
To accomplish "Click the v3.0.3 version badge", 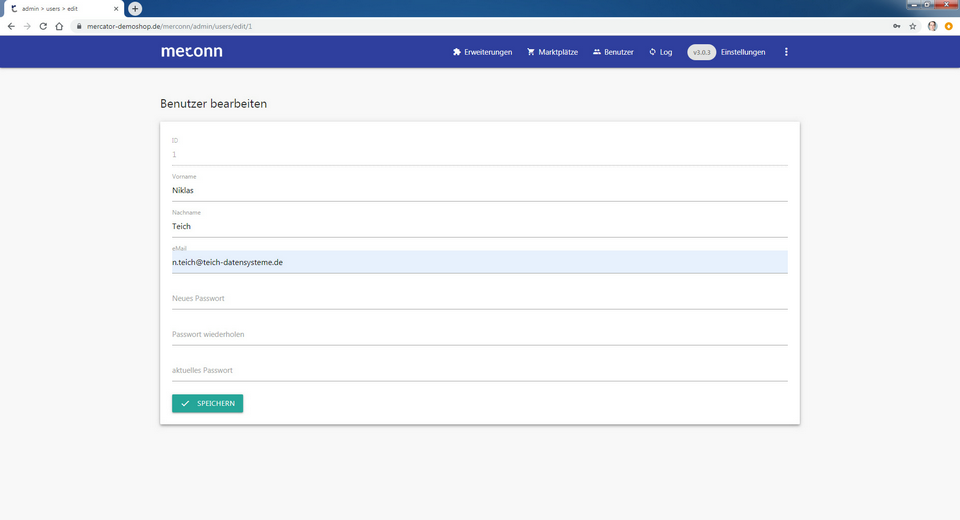I will coord(702,52).
